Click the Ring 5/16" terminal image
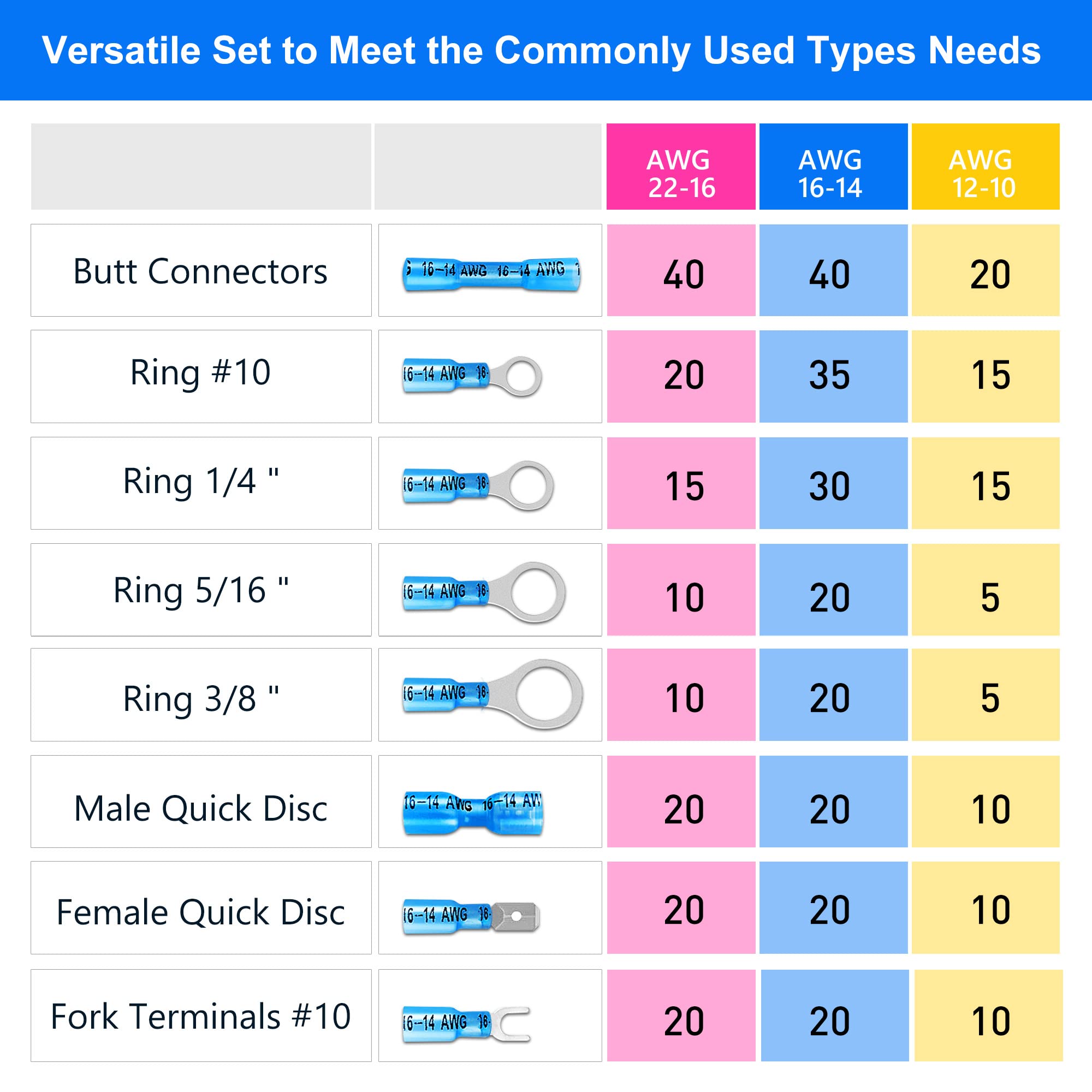Image resolution: width=1092 pixels, height=1092 pixels. [483, 592]
